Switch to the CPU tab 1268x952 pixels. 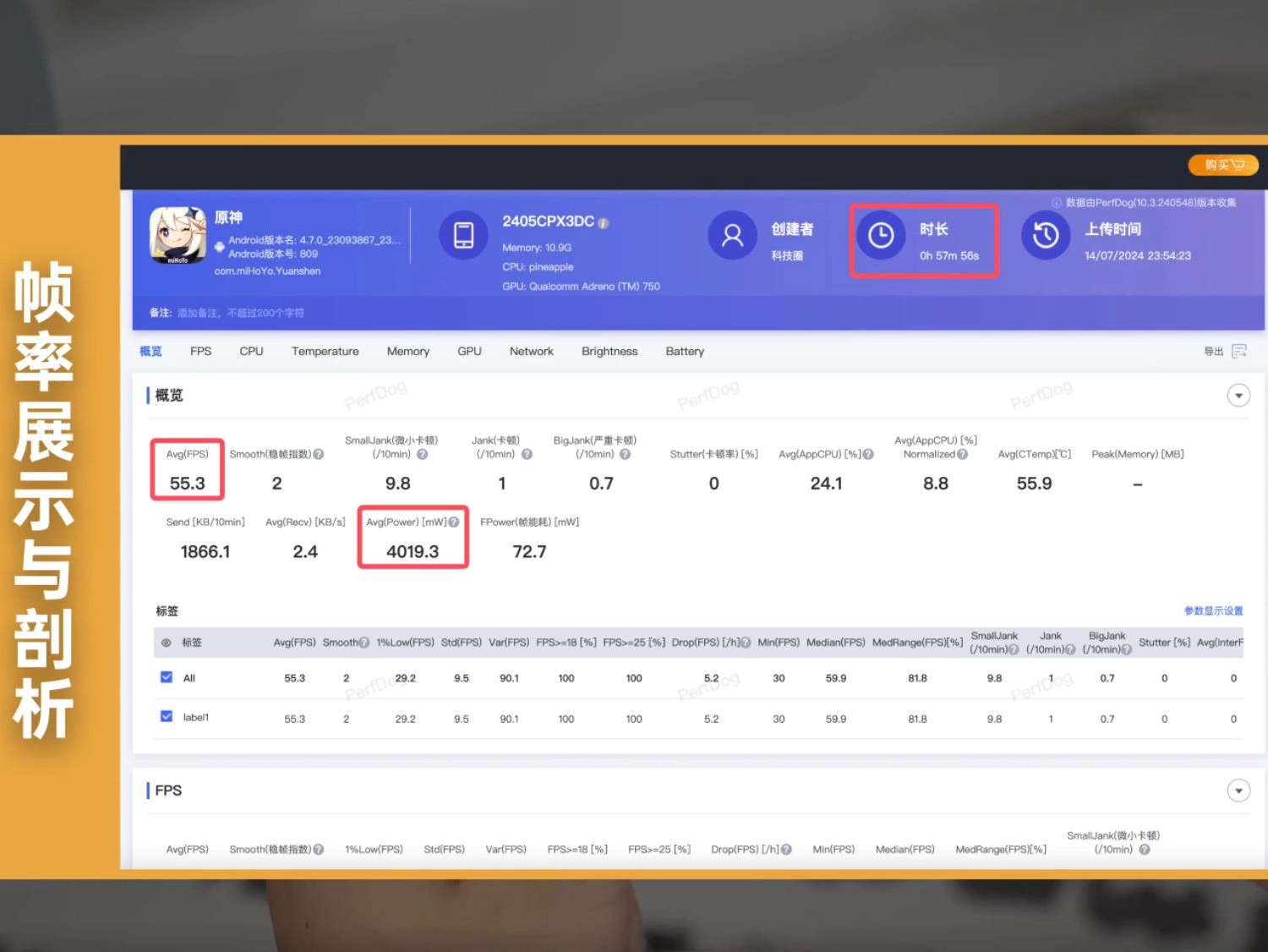point(251,351)
